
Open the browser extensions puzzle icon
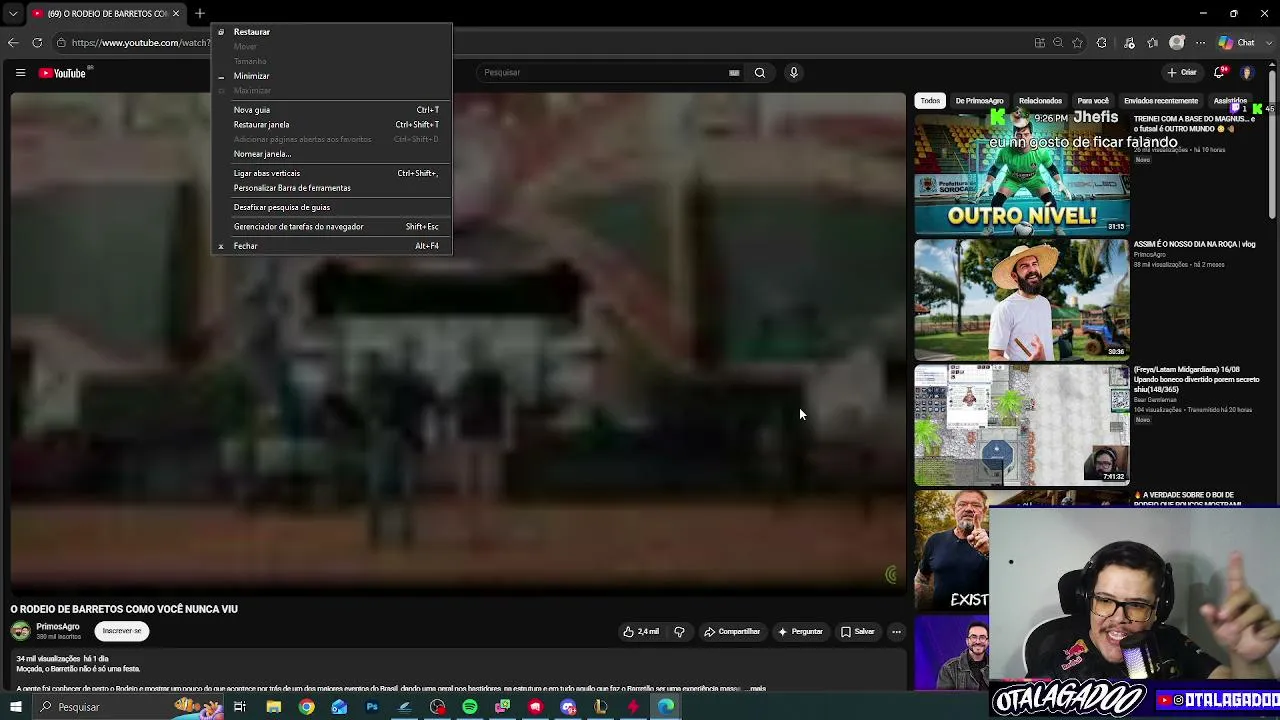[x=1102, y=43]
